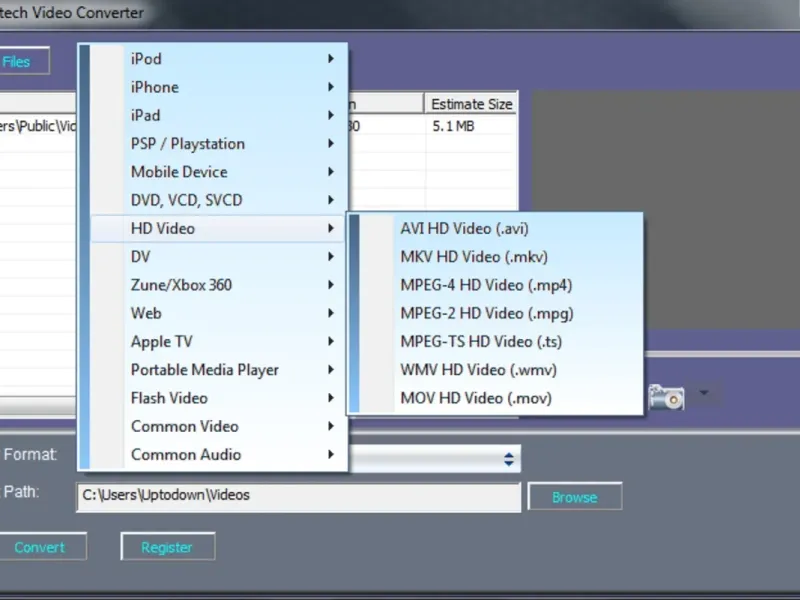Click Browse to choose output folder
The width and height of the screenshot is (800, 600).
(x=574, y=496)
